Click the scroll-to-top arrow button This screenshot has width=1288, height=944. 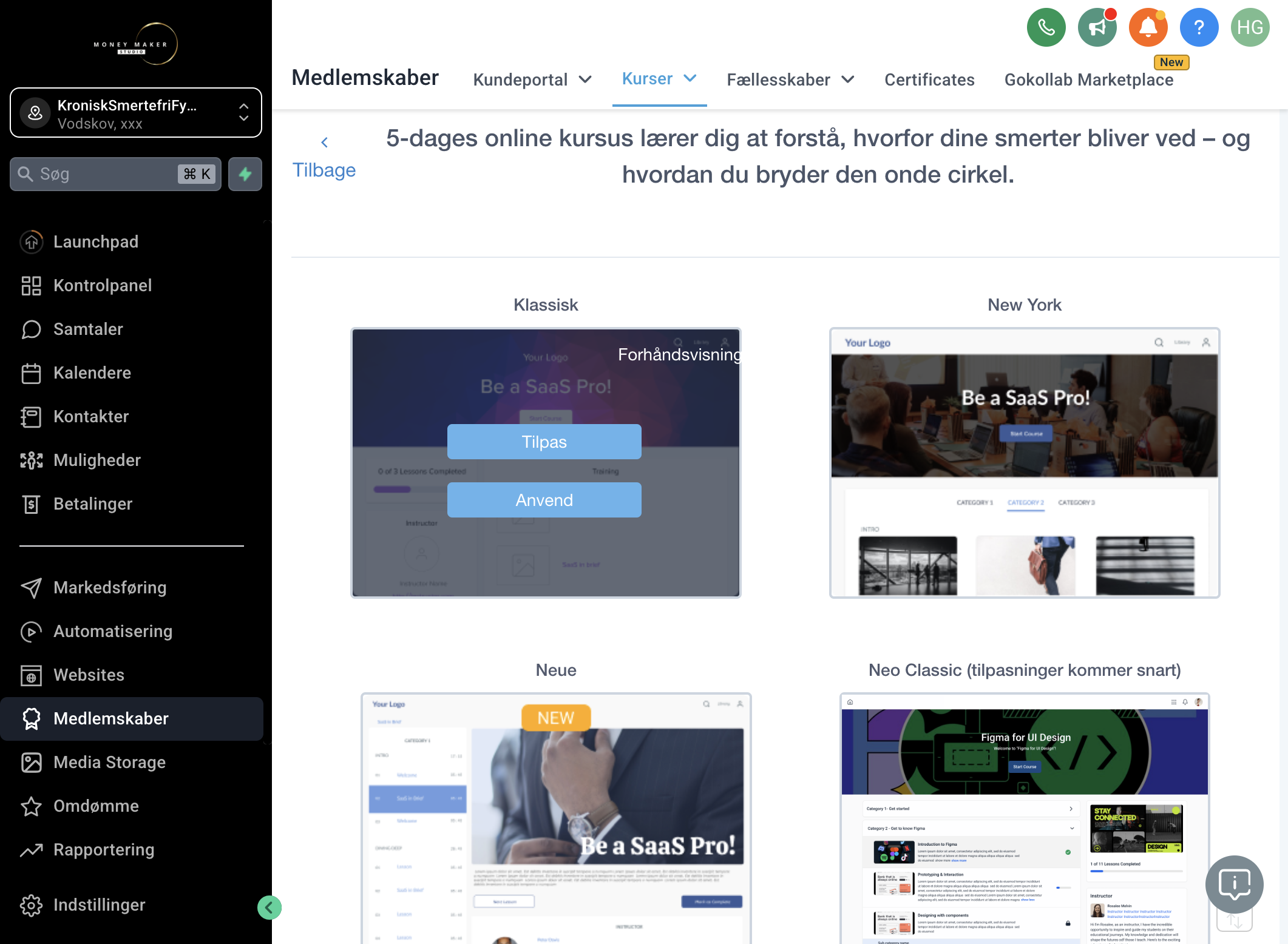tap(1234, 921)
